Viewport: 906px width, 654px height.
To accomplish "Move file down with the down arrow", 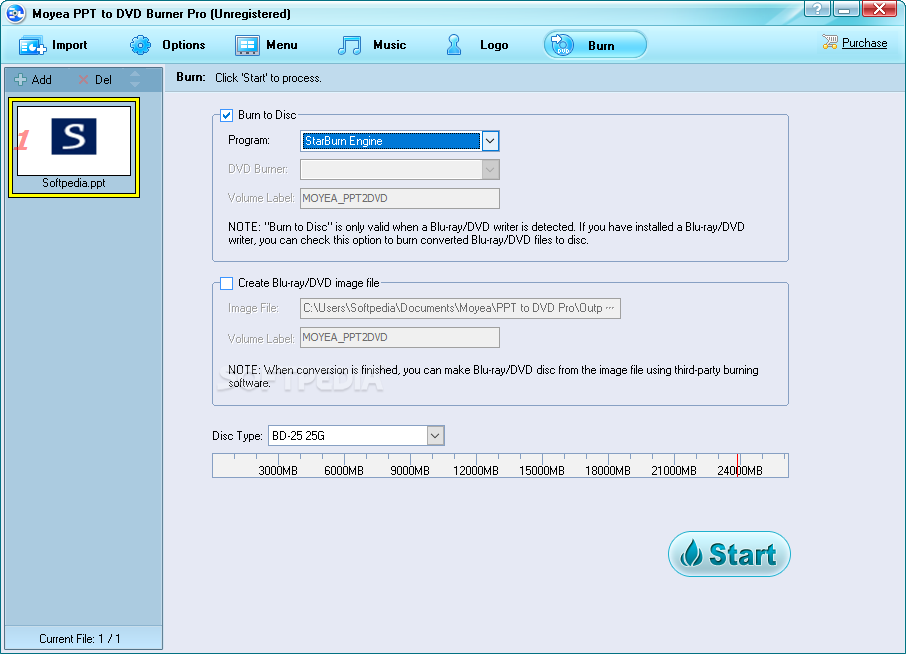I will point(135,84).
